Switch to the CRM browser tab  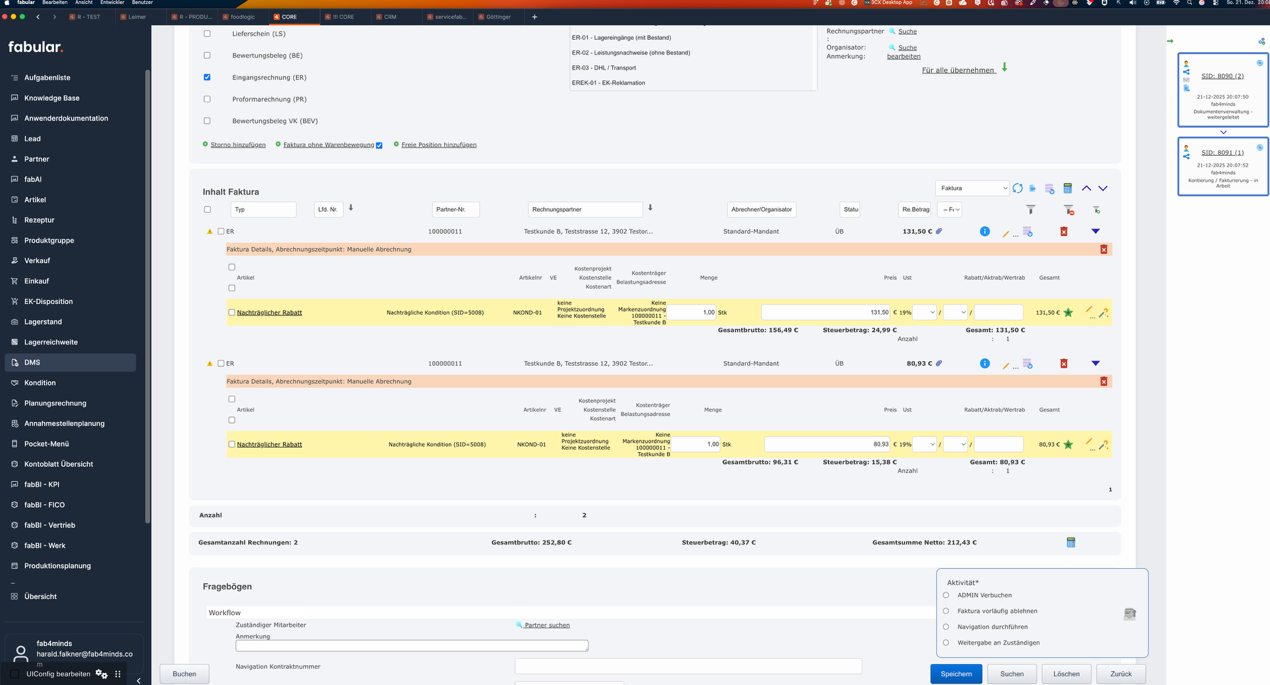tap(390, 17)
